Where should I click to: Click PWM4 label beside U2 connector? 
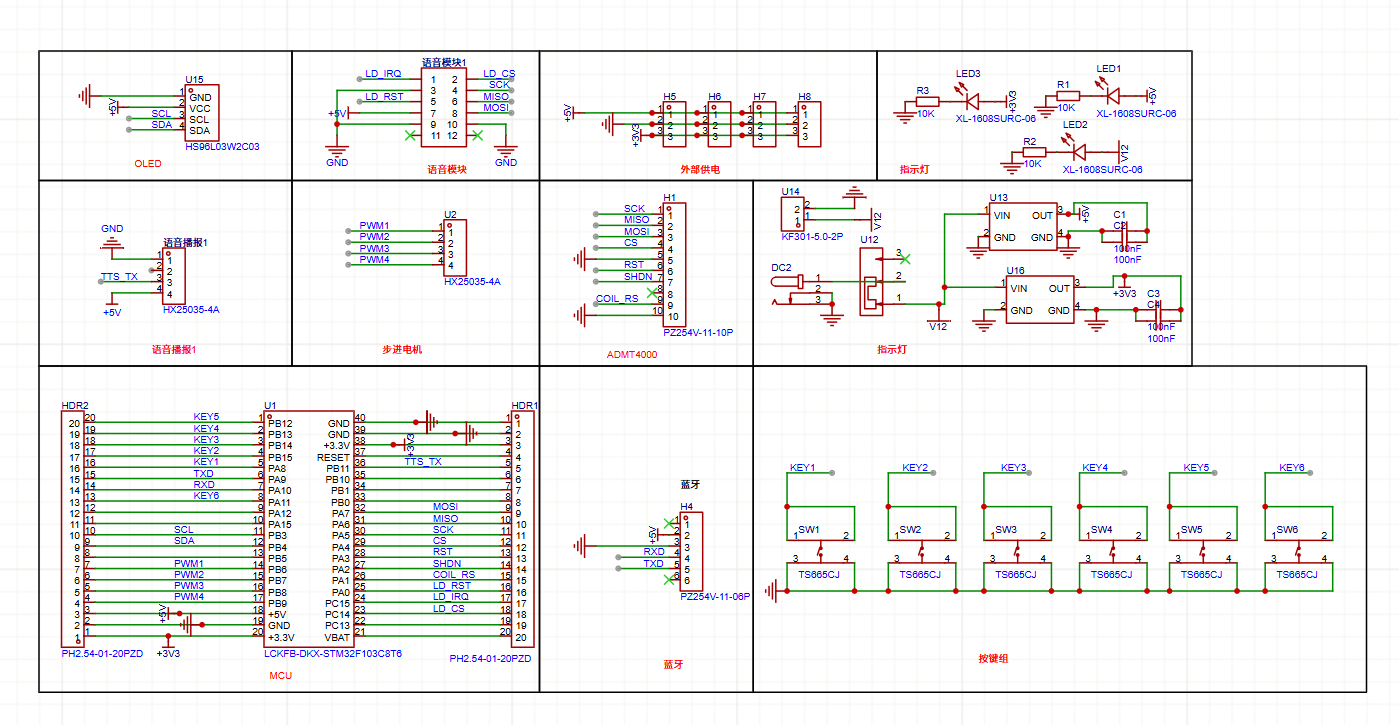pyautogui.click(x=375, y=260)
